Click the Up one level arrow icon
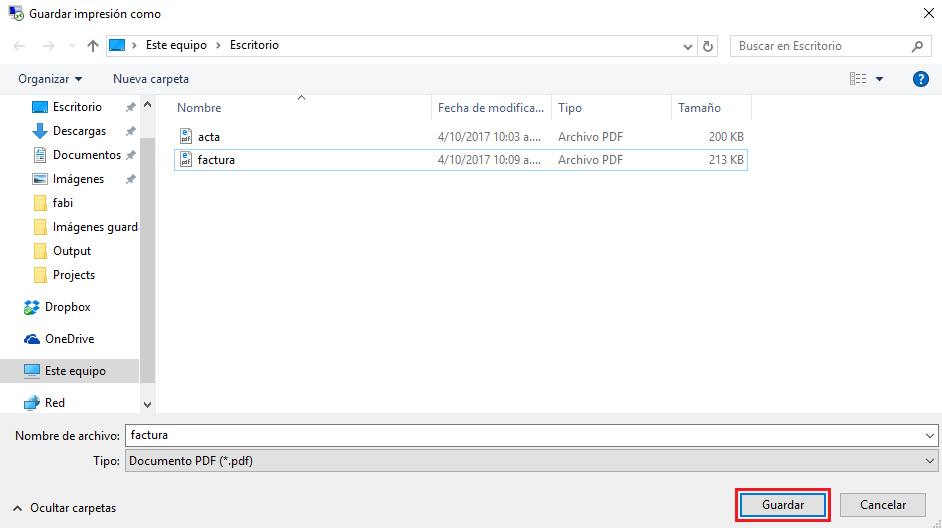 coord(93,46)
